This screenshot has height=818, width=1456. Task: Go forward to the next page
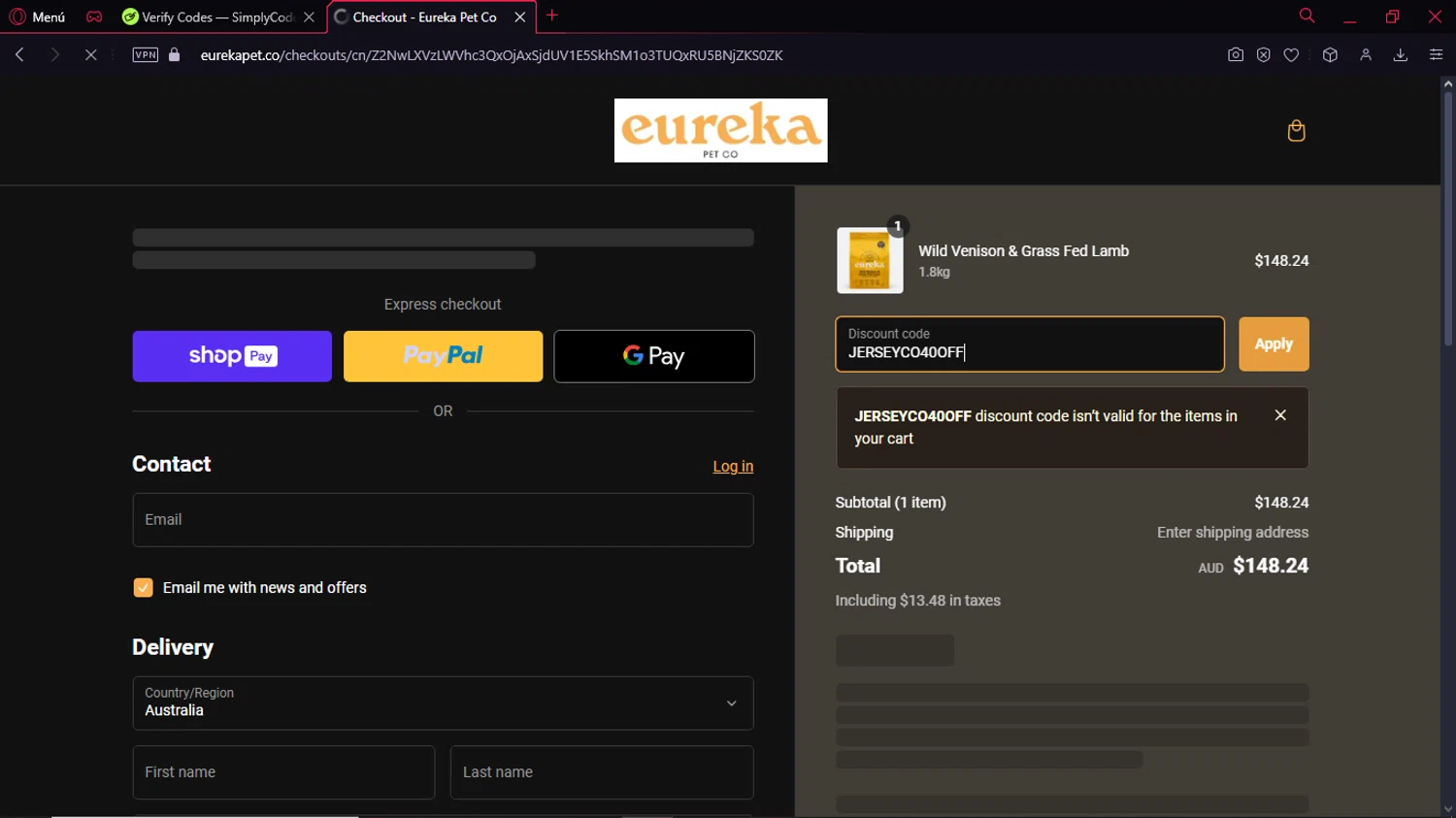pyautogui.click(x=54, y=55)
